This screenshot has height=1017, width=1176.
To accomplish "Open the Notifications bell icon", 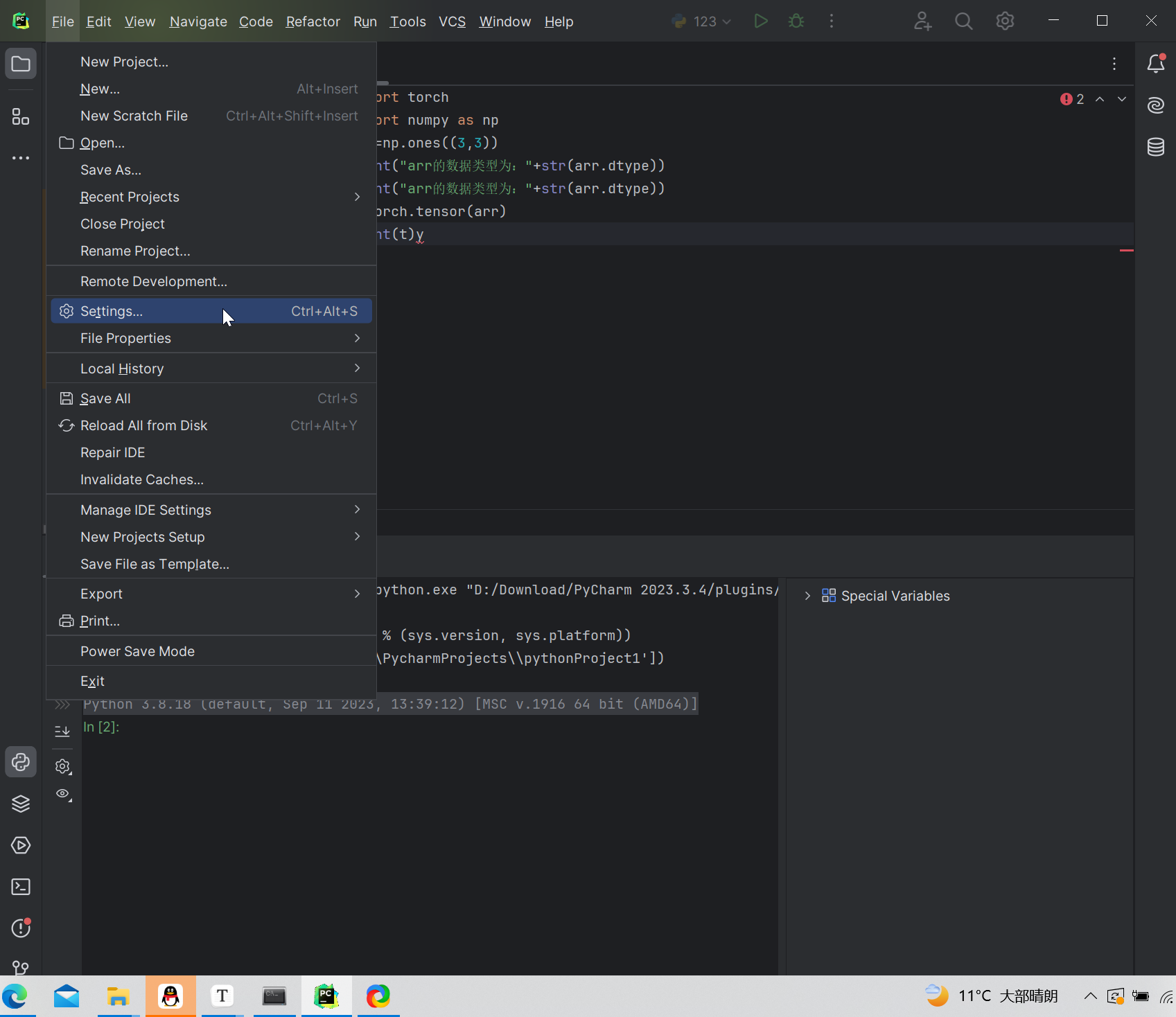I will point(1156,64).
